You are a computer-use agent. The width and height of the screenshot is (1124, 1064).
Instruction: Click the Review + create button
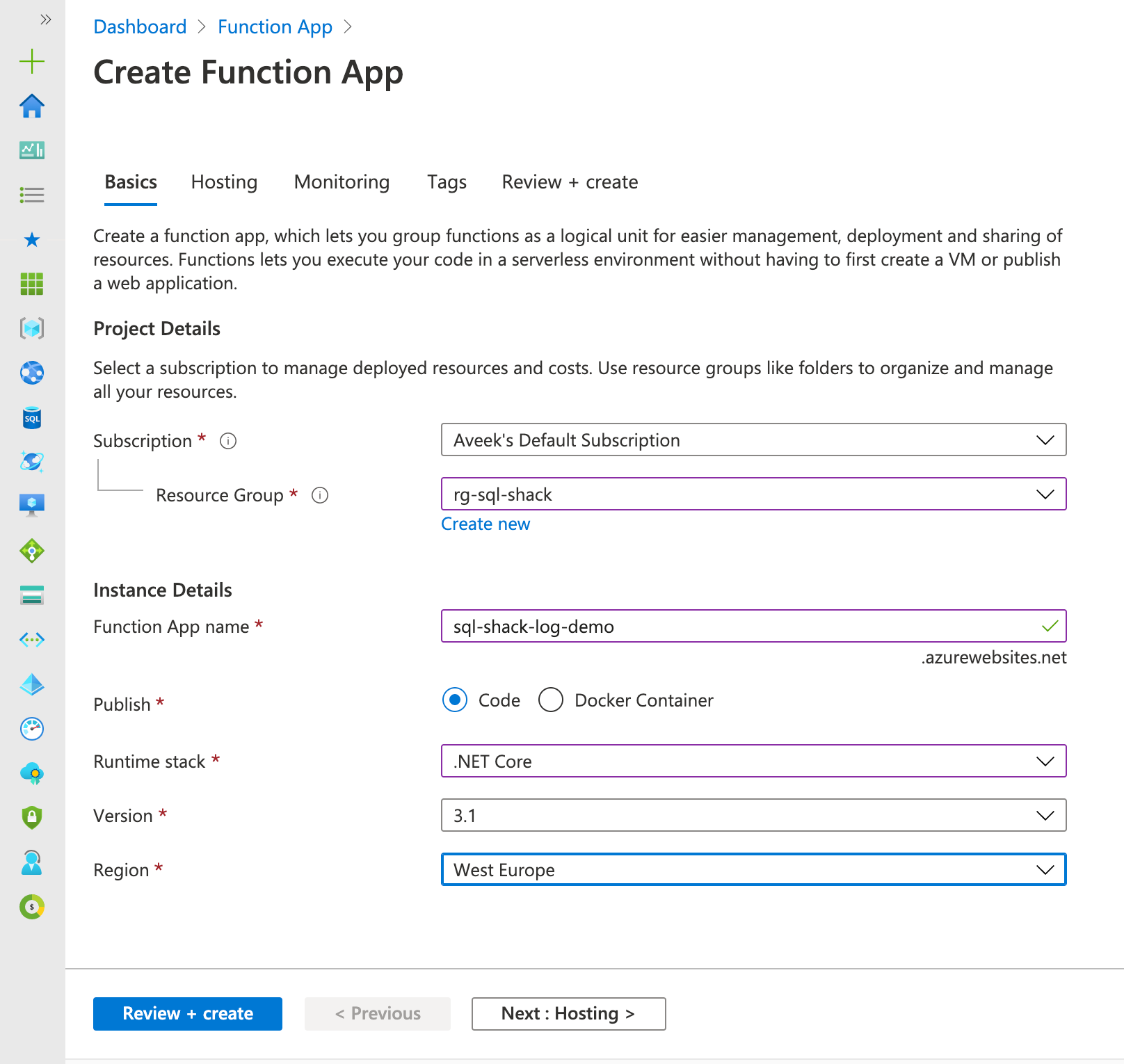click(188, 1014)
